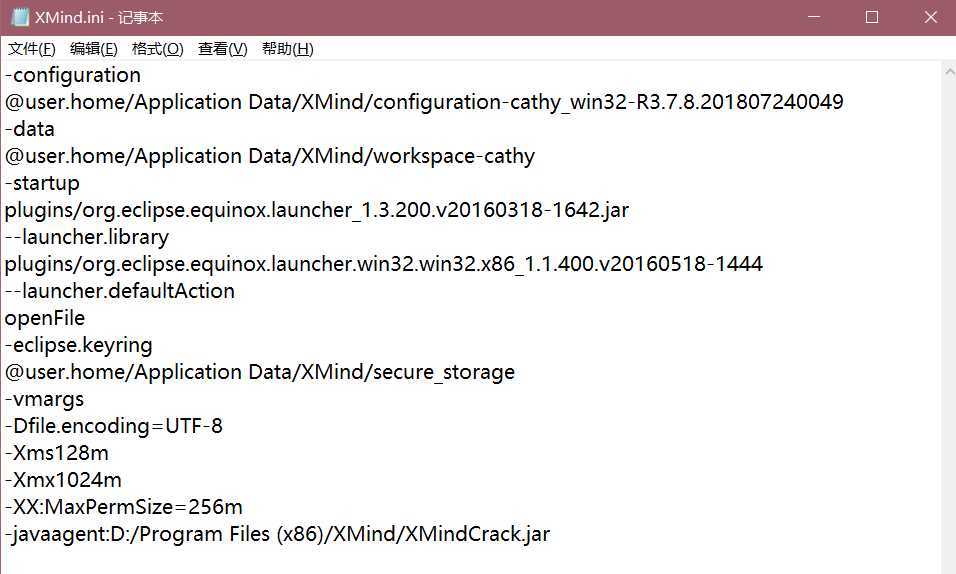Open the 查看(V) menu

coord(222,49)
